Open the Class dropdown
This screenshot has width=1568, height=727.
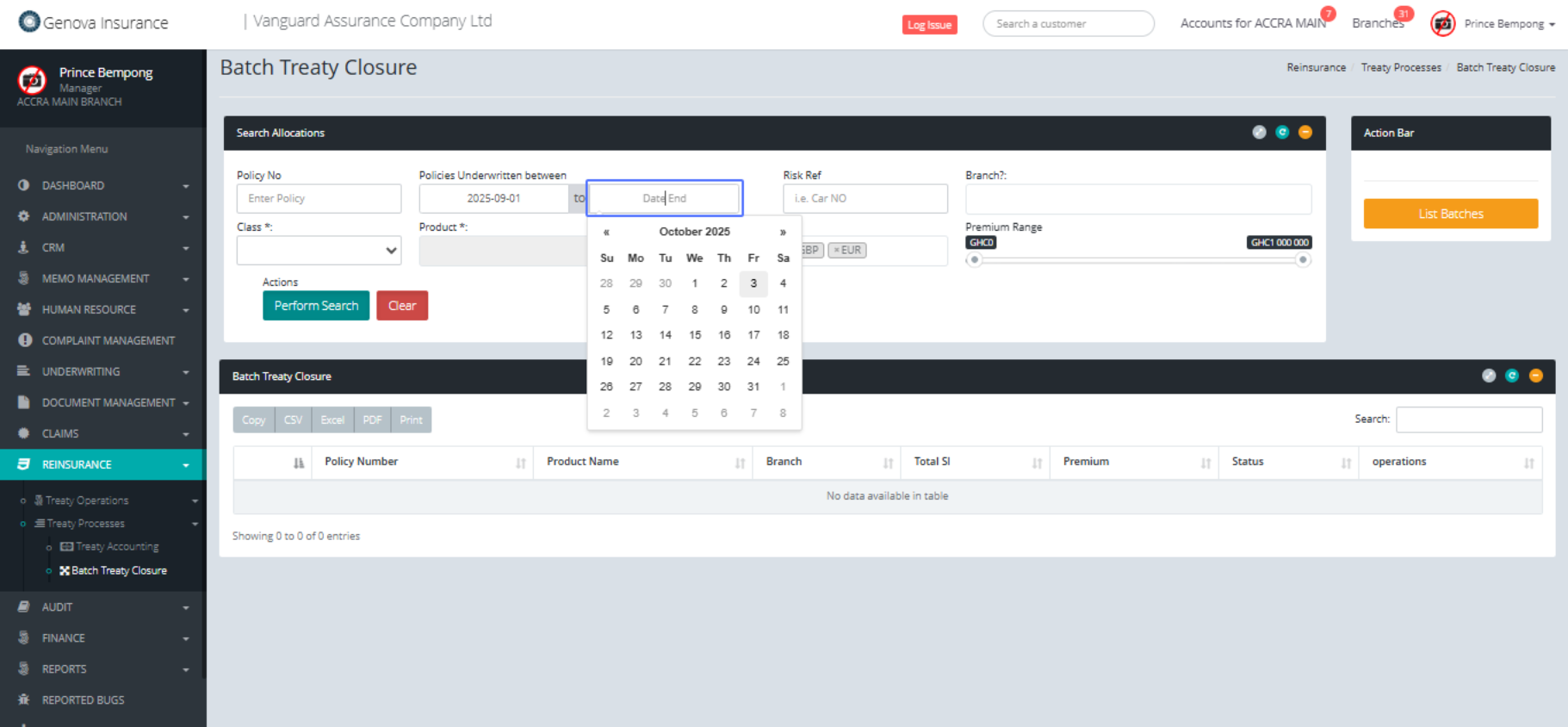tap(319, 251)
